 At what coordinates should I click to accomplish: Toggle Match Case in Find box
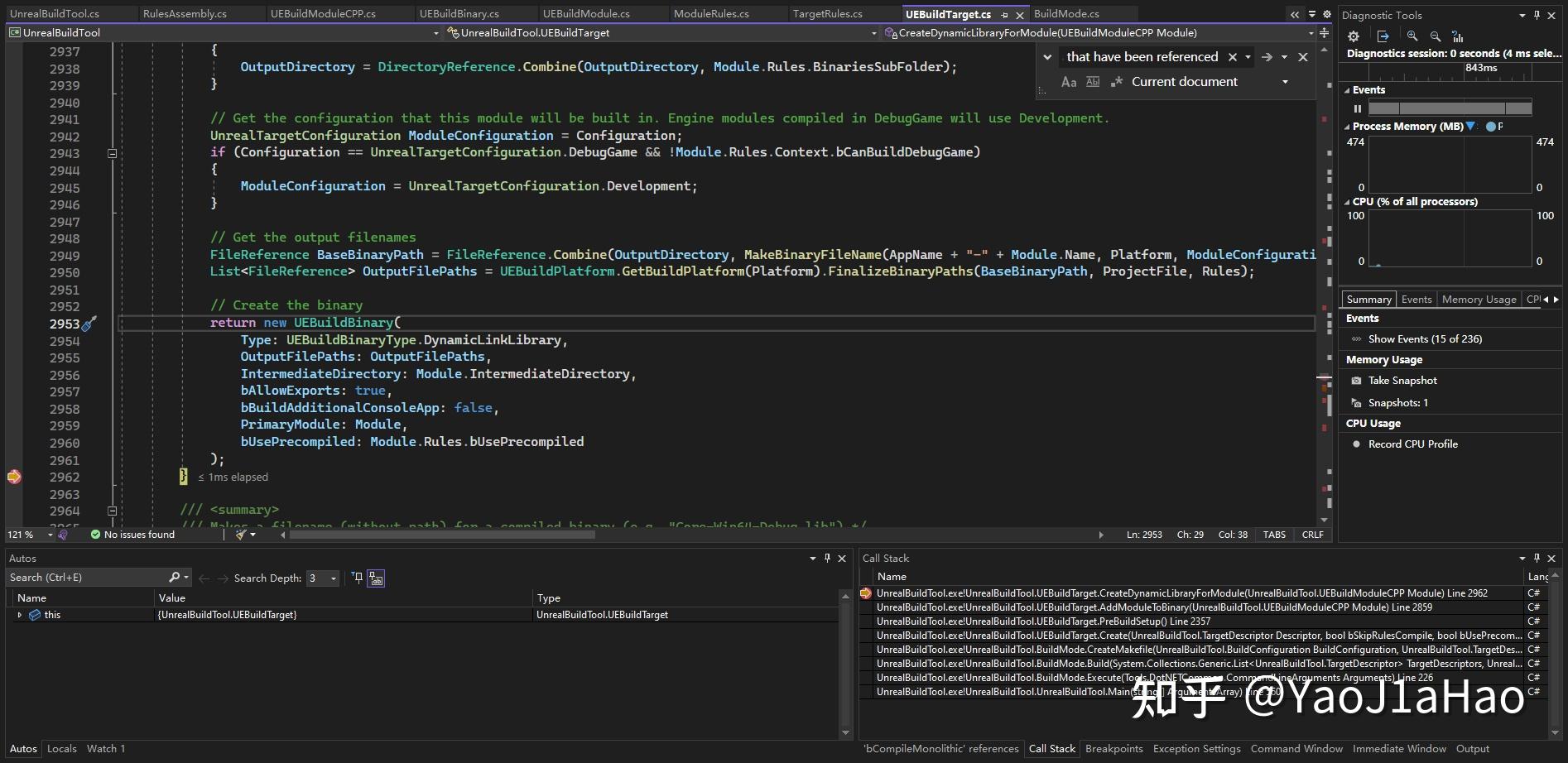[x=1069, y=82]
